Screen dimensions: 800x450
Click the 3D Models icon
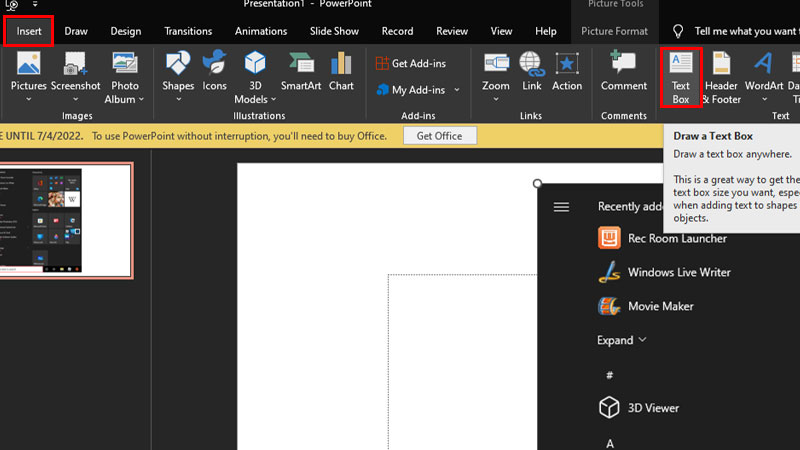pos(255,64)
